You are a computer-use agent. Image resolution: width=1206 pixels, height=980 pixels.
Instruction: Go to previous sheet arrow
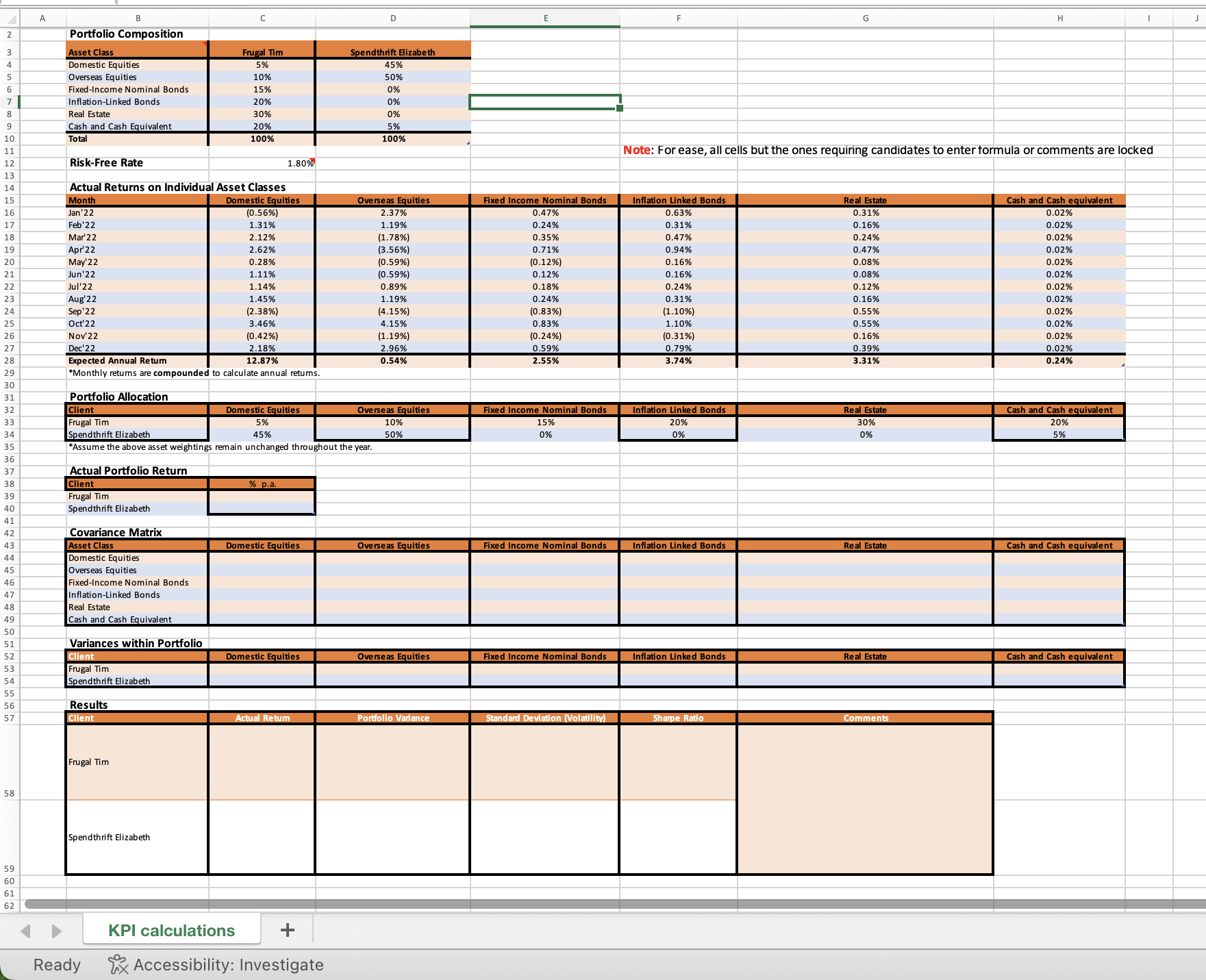pyautogui.click(x=26, y=931)
